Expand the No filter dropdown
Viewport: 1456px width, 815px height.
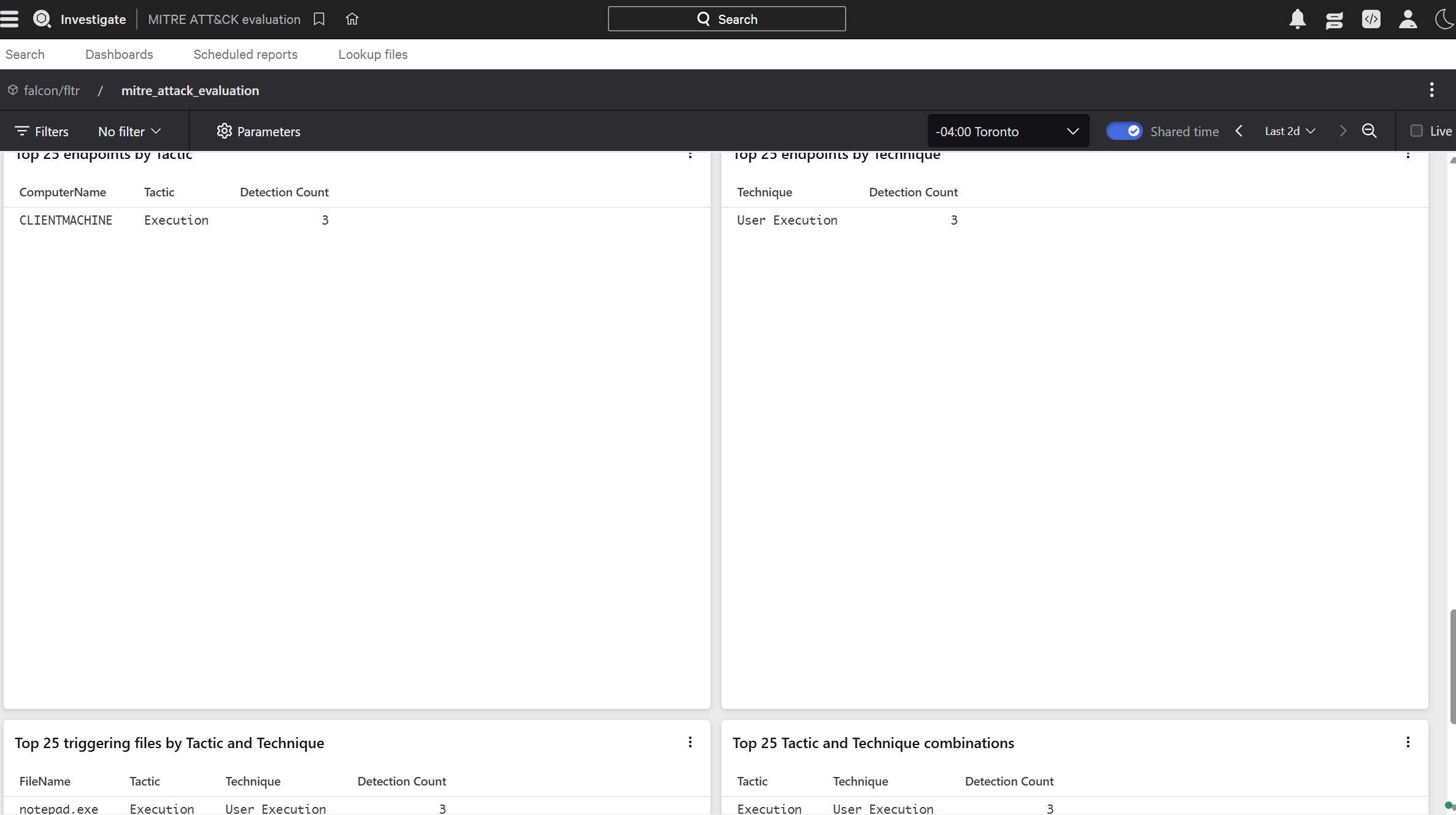coord(129,131)
